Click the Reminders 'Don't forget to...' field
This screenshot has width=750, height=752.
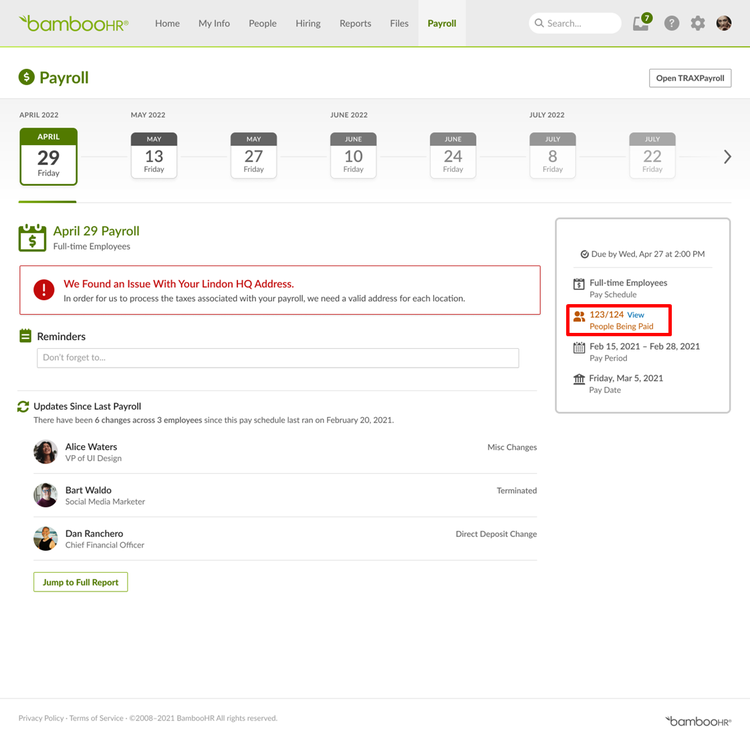click(x=278, y=358)
